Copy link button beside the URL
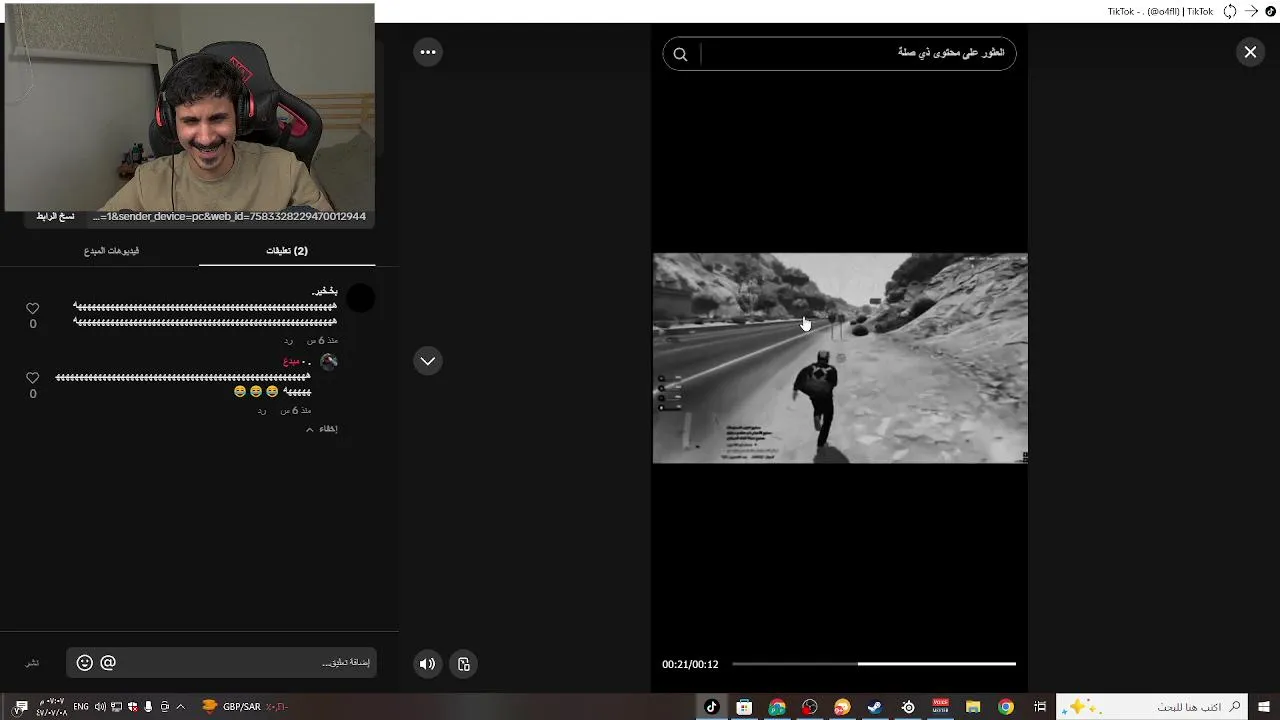1280x720 pixels. (x=55, y=216)
